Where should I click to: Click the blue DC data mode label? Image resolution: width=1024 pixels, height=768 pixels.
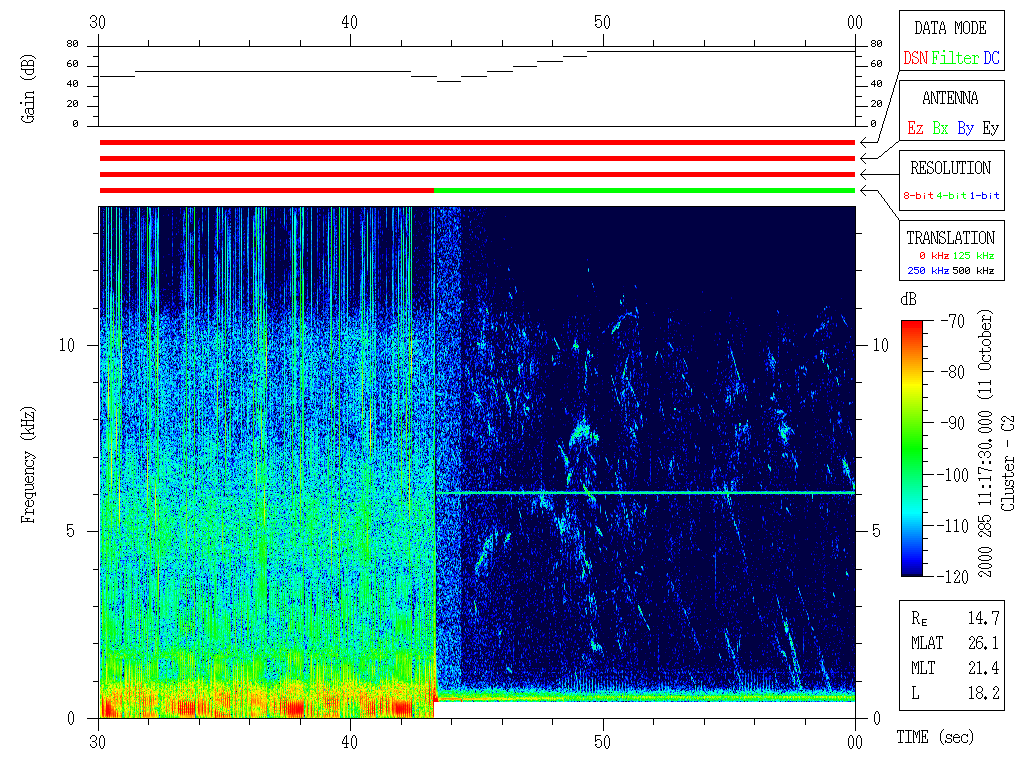click(990, 59)
